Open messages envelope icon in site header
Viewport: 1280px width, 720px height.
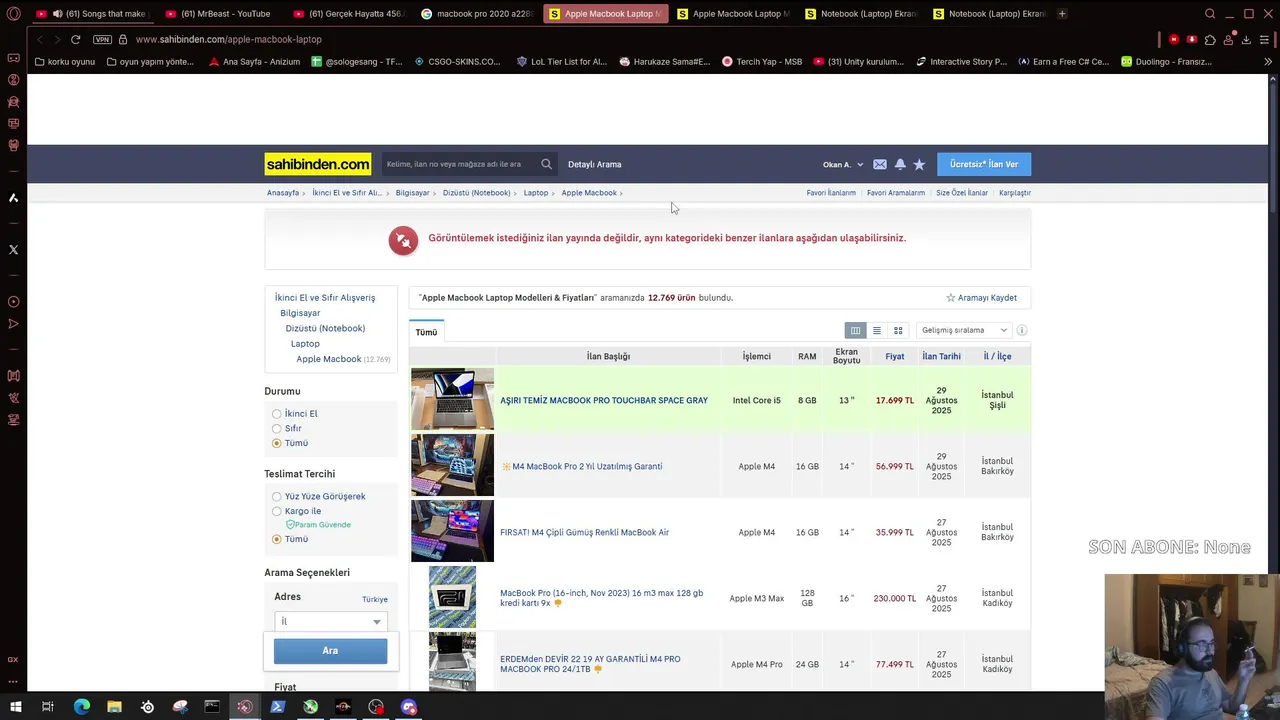click(880, 164)
